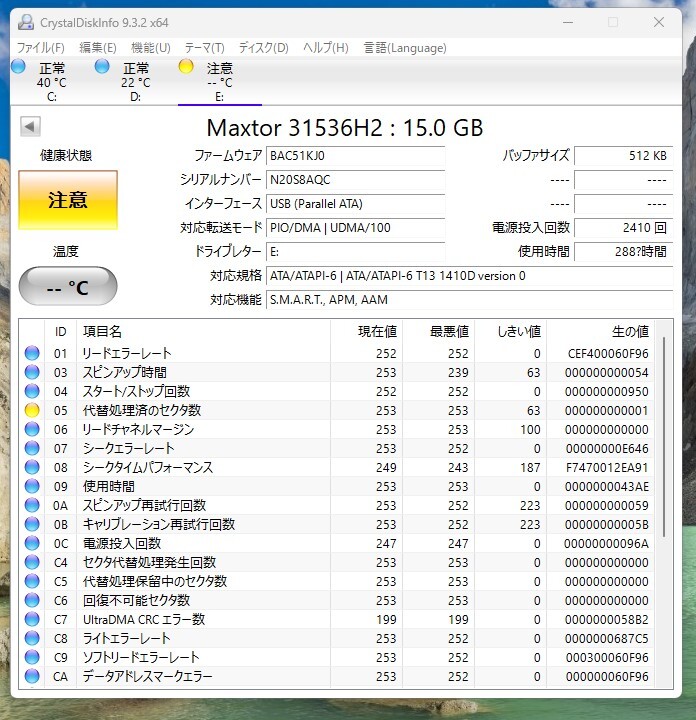Click the 生の値 column header
The image size is (696, 720).
click(x=601, y=331)
